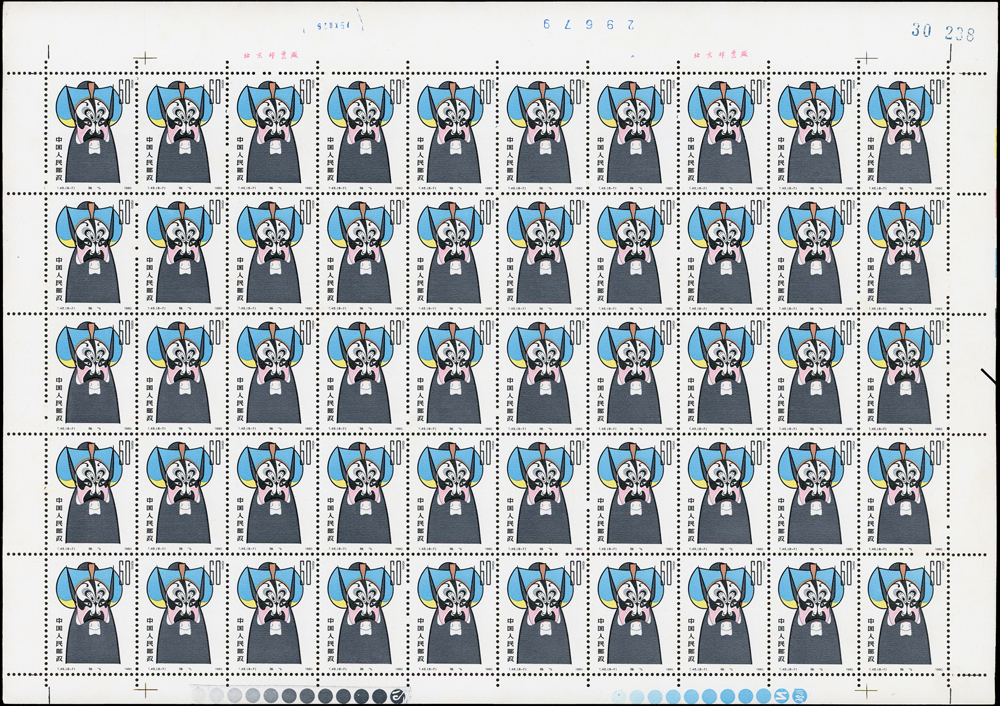
Task: Click the black diagonal mark on right margin
Action: (988, 377)
